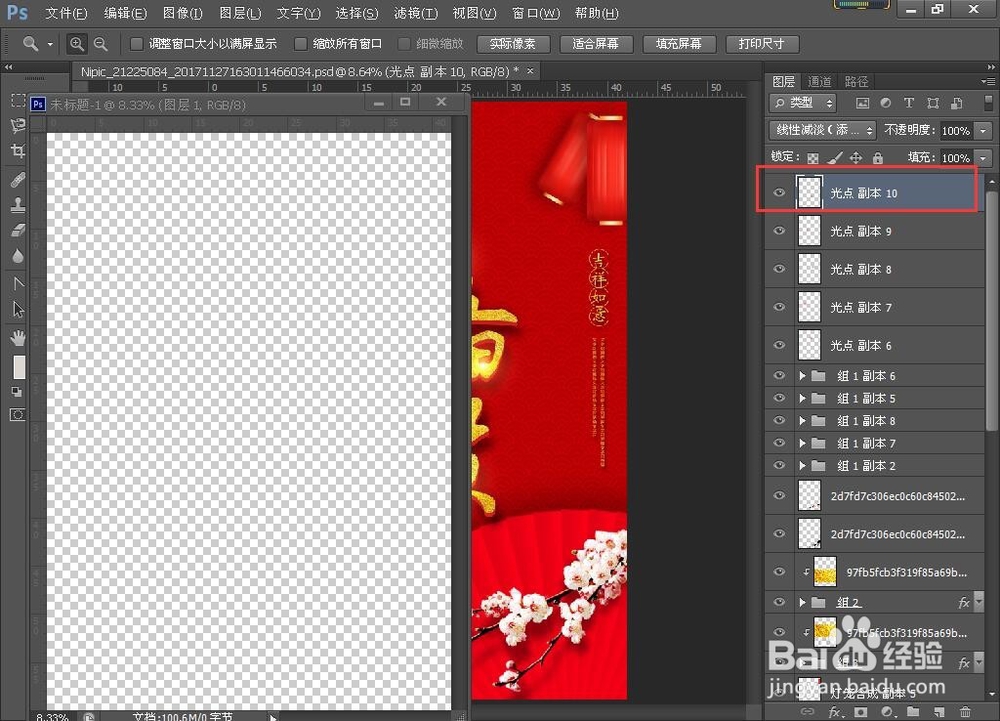1000x721 pixels.
Task: Create new adjustment layer icon
Action: point(888,711)
